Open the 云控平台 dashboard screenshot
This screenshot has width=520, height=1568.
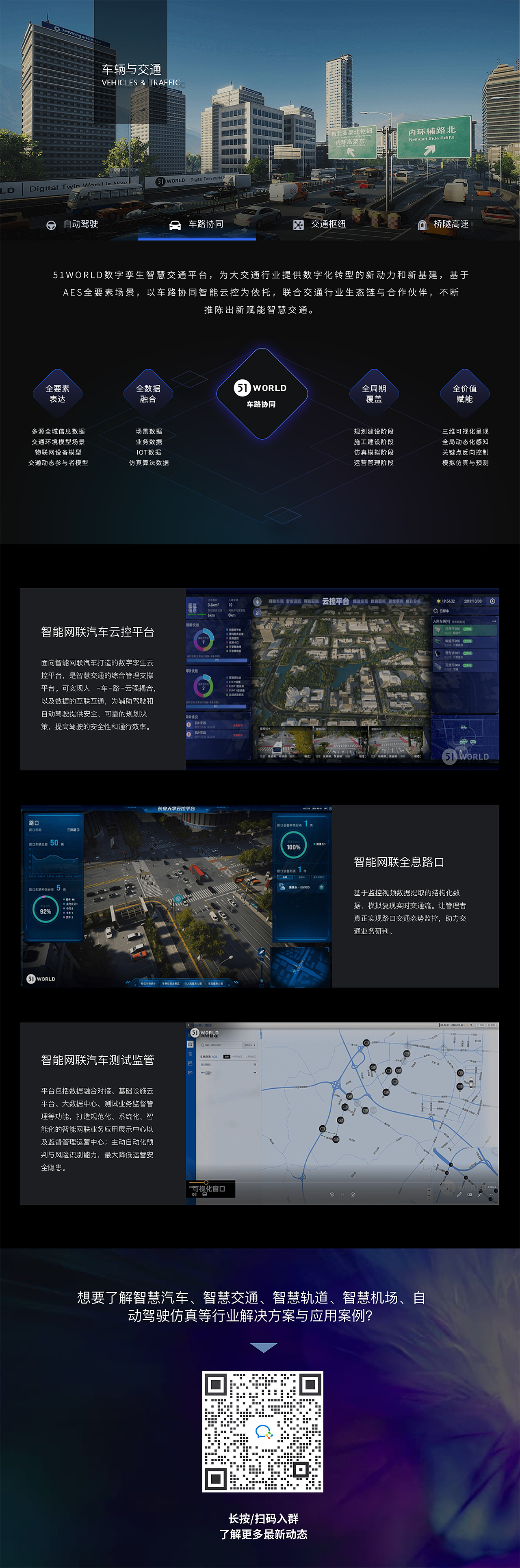click(x=342, y=679)
